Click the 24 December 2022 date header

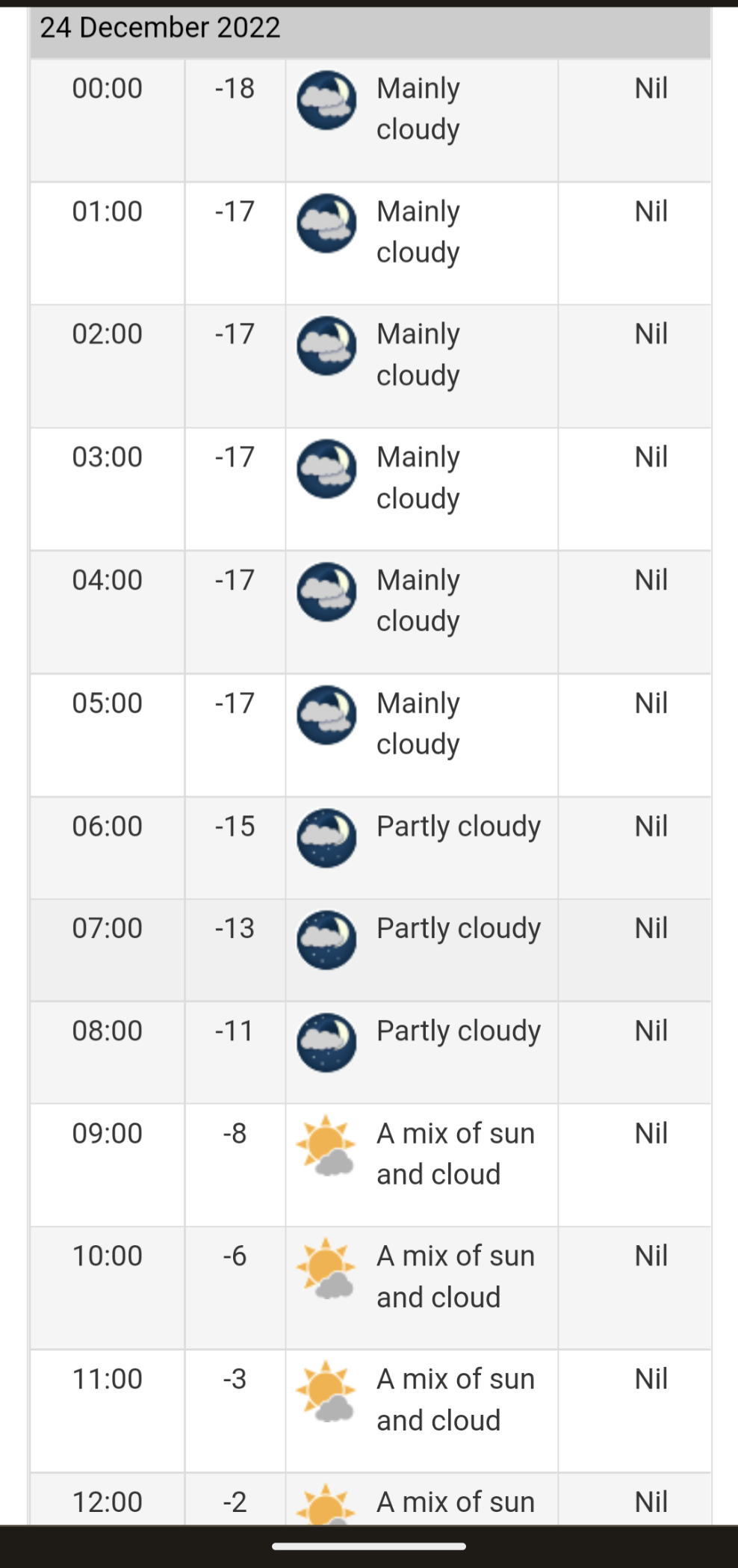[160, 28]
